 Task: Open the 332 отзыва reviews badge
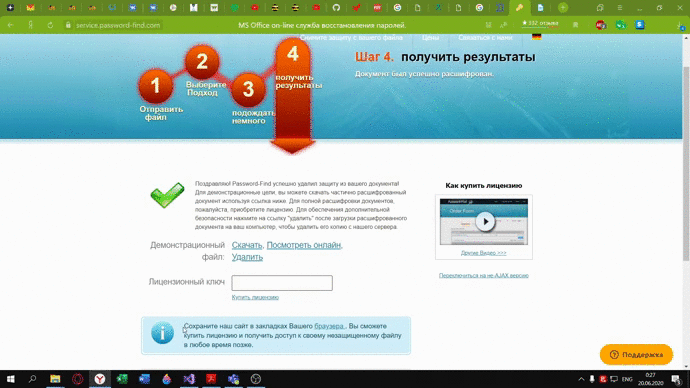tap(540, 23)
